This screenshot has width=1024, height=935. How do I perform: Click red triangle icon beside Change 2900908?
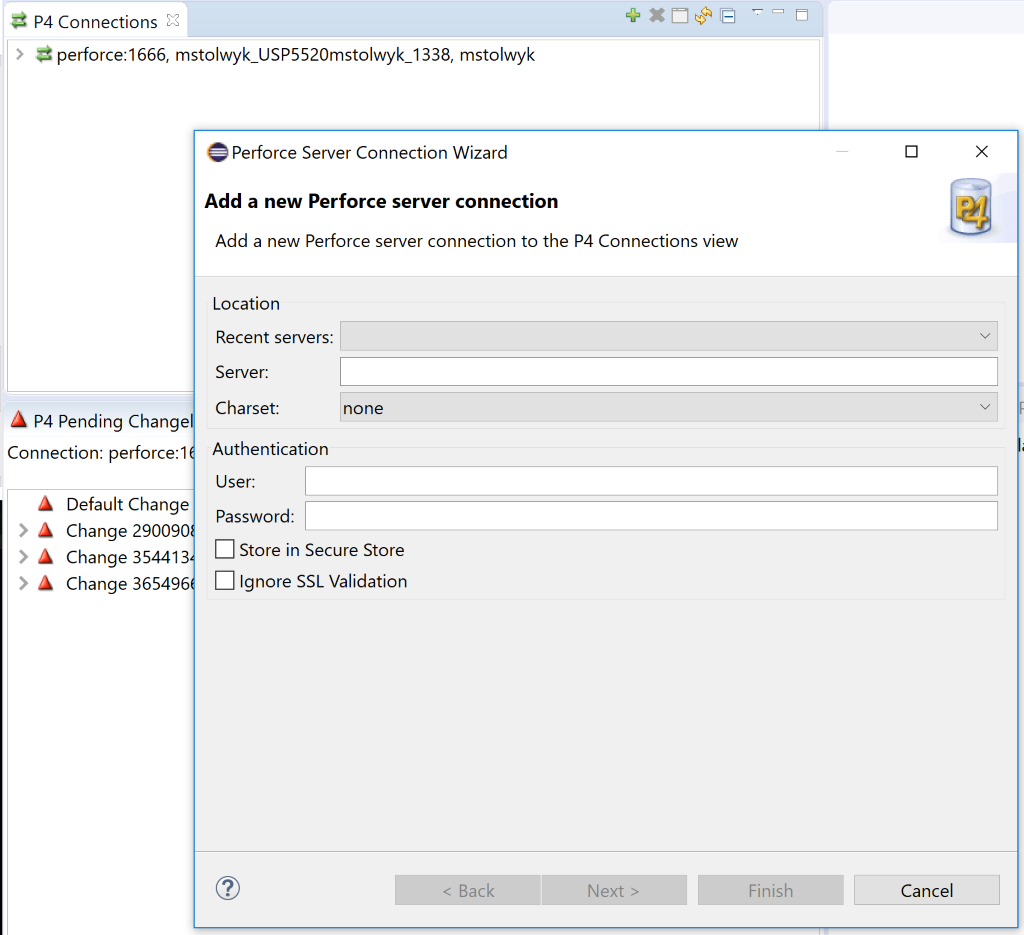click(45, 530)
